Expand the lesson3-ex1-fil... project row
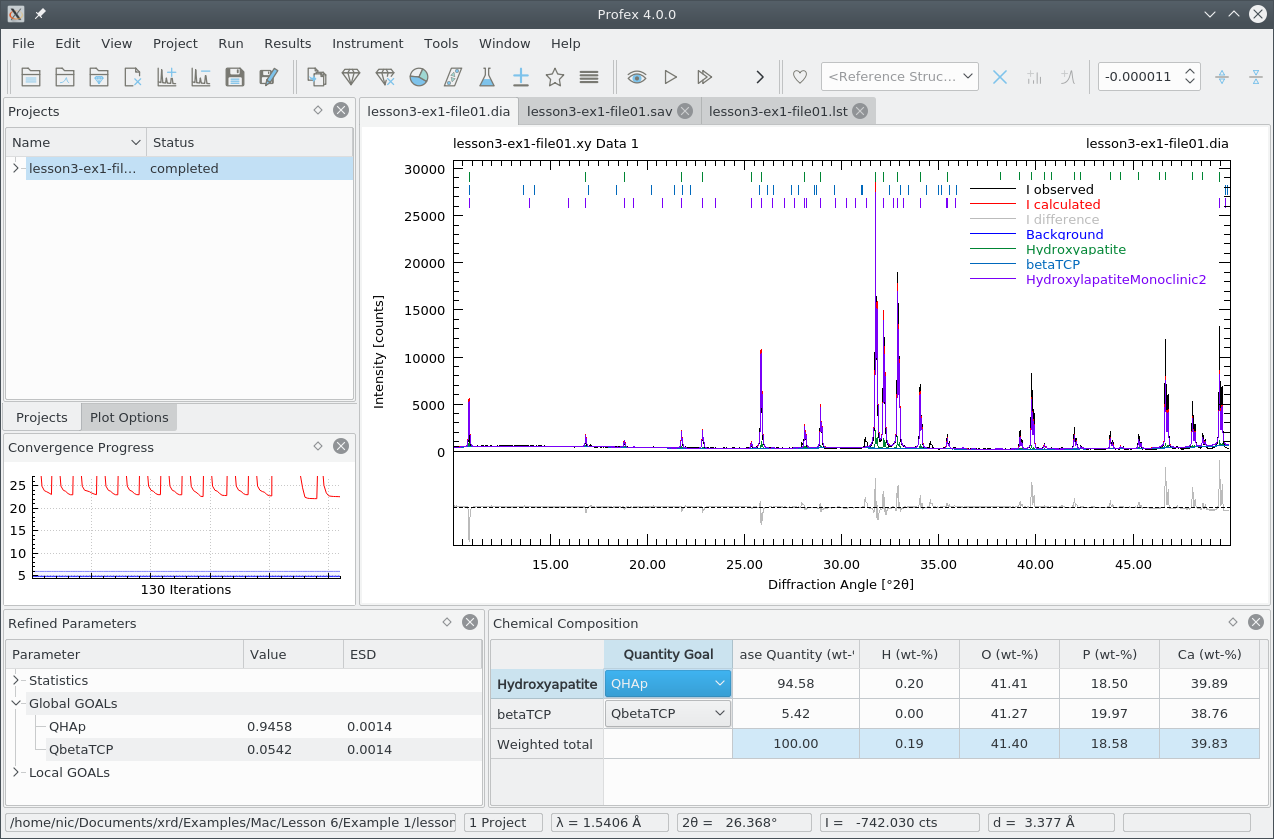 16,168
